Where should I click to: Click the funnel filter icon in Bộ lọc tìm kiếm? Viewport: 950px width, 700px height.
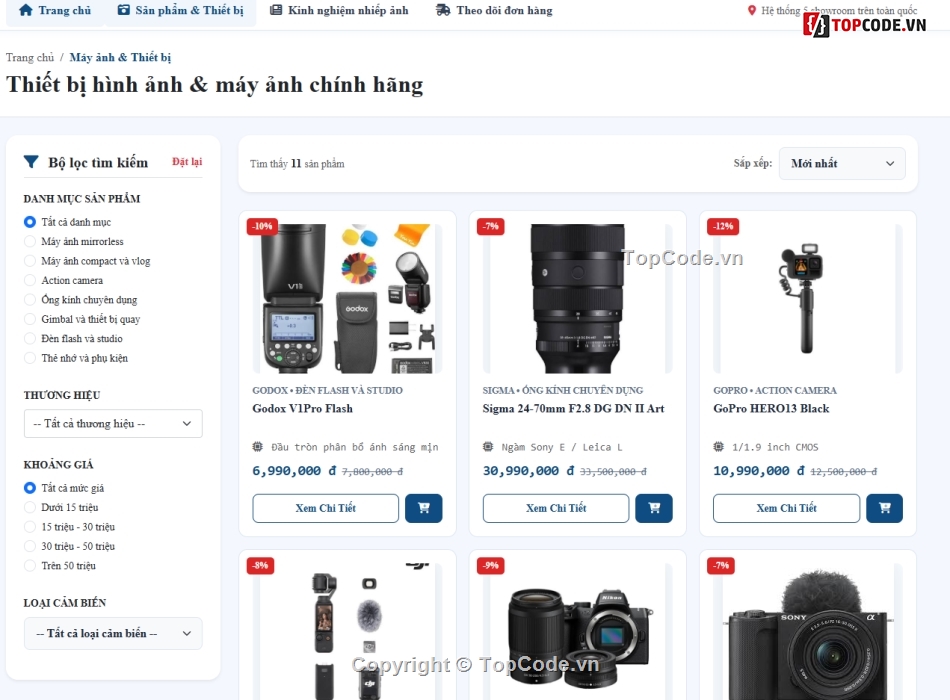click(x=31, y=162)
